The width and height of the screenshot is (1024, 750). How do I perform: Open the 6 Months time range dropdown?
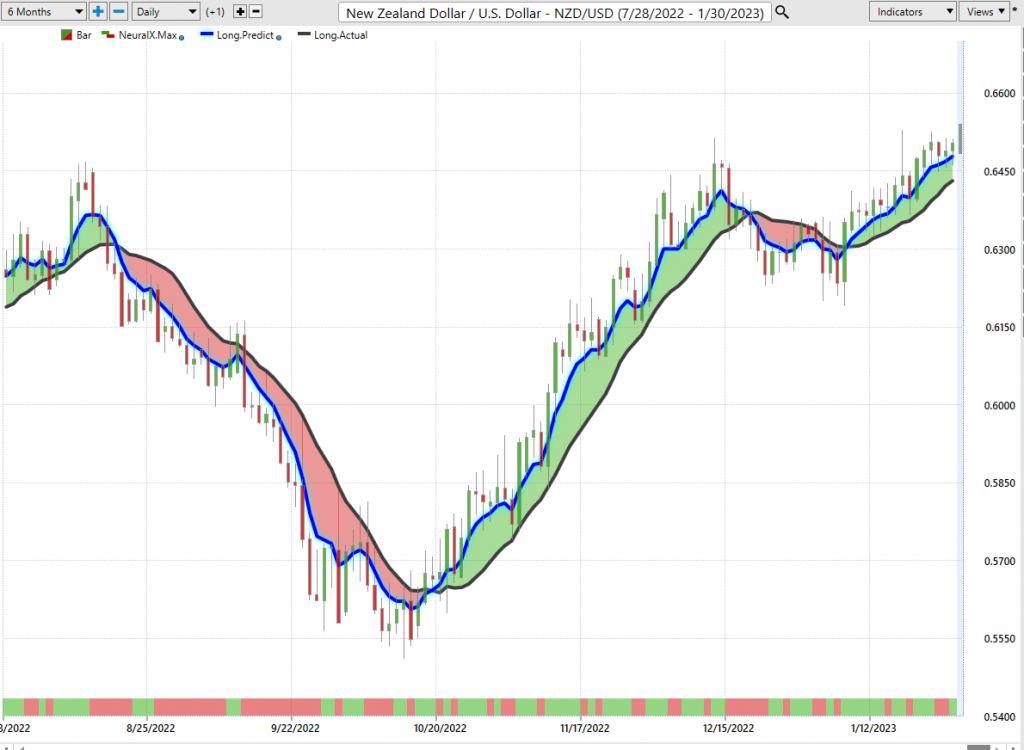tap(43, 12)
